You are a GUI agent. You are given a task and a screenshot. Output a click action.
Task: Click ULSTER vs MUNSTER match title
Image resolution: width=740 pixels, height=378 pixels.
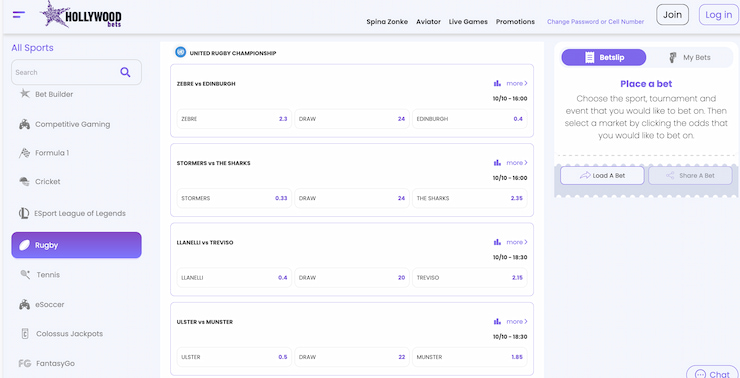(205, 322)
